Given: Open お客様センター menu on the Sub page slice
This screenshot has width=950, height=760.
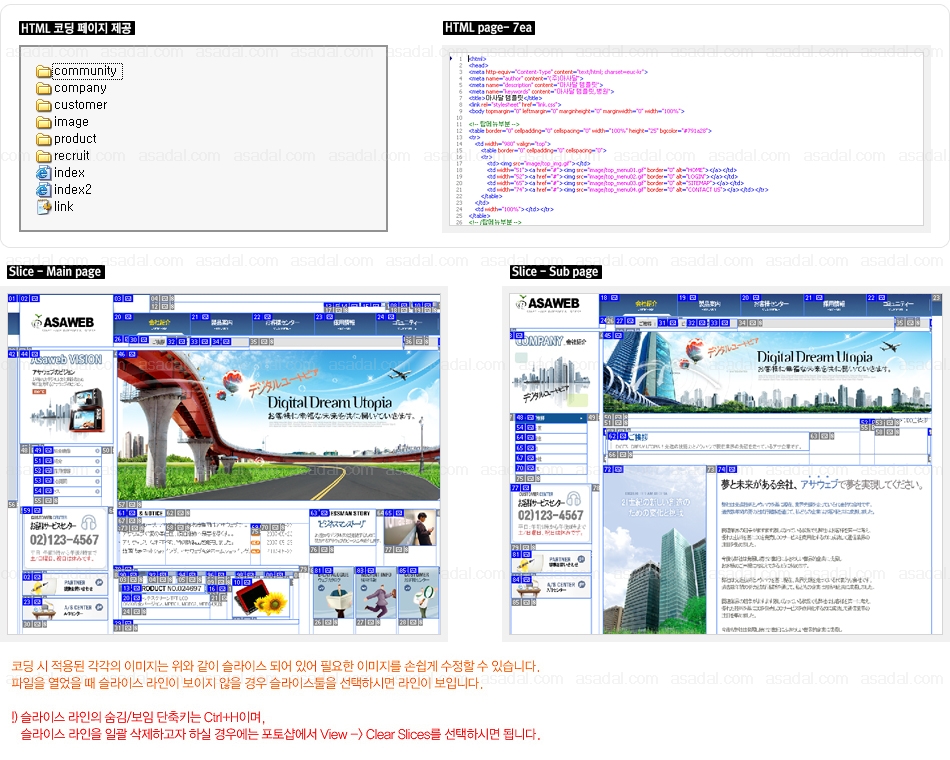Looking at the screenshot, I should tap(771, 304).
